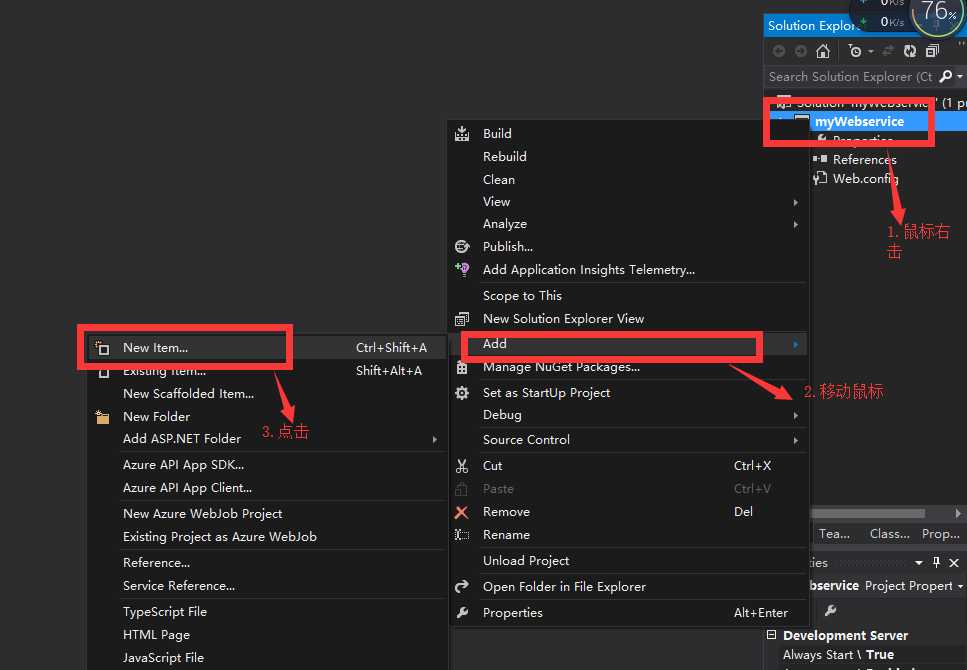Click the Build menu icon
Screen dimensions: 967x670
pos(462,133)
